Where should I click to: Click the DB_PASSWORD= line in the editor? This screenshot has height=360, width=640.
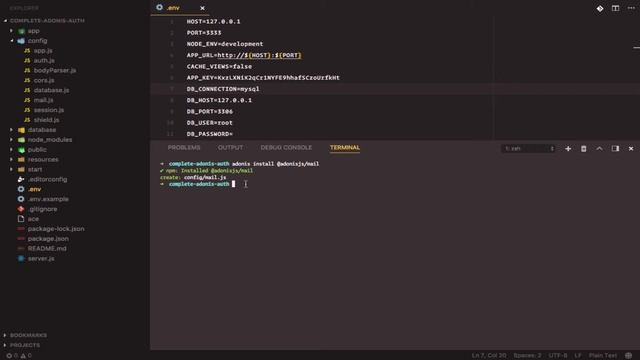[210, 134]
